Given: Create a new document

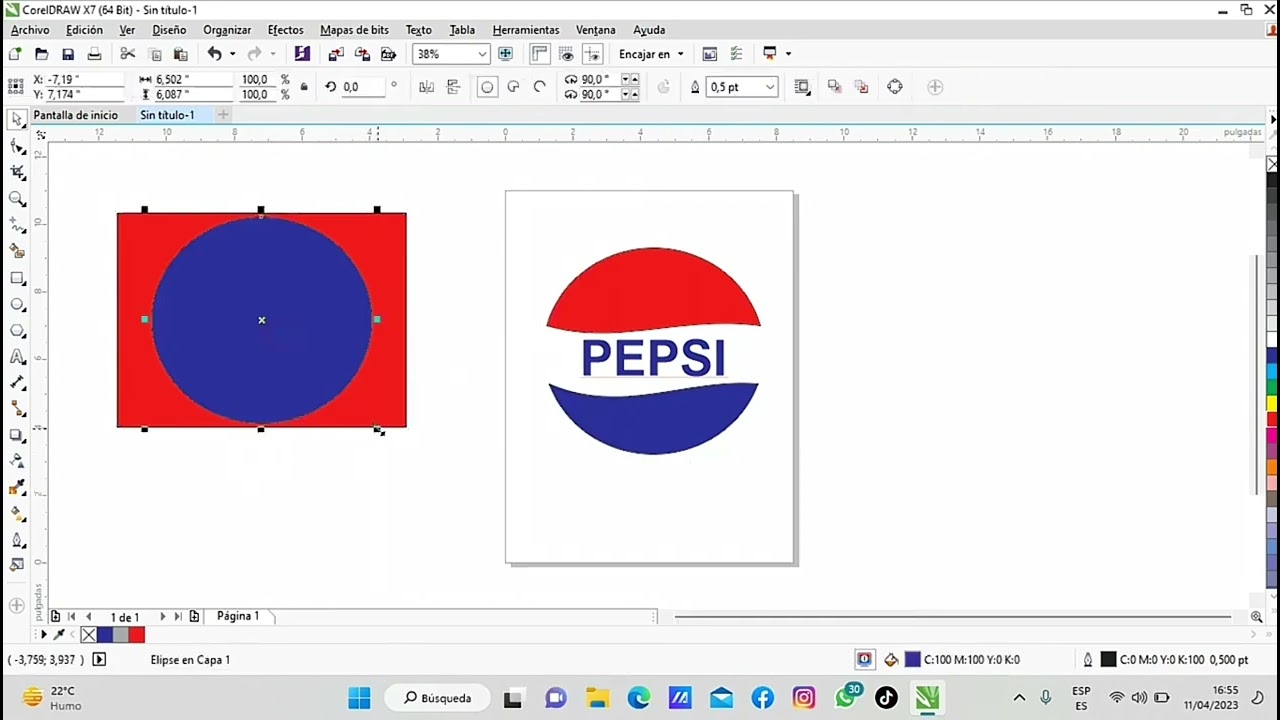Looking at the screenshot, I should 15,54.
